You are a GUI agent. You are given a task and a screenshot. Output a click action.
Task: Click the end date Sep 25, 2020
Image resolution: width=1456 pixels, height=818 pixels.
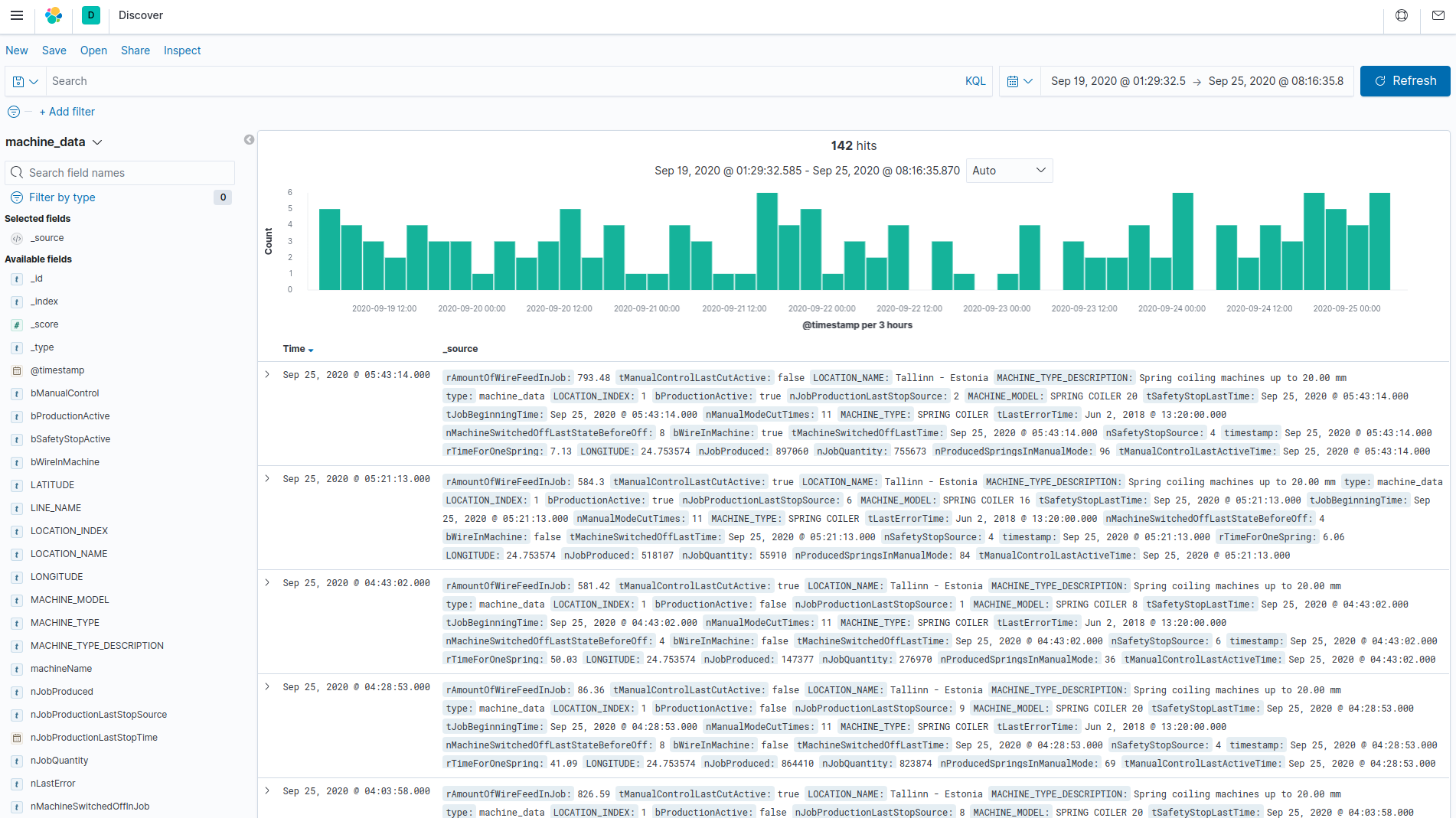tap(1276, 81)
